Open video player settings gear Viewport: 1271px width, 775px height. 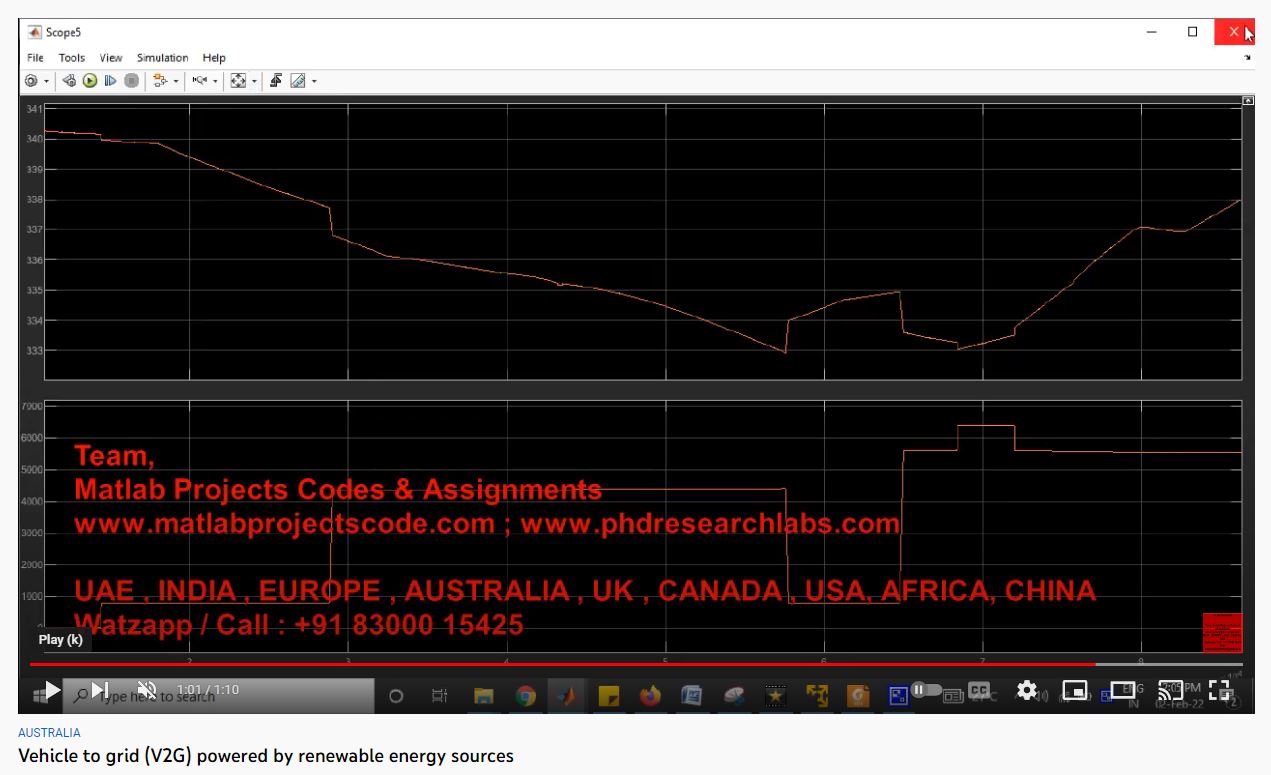pos(1026,690)
